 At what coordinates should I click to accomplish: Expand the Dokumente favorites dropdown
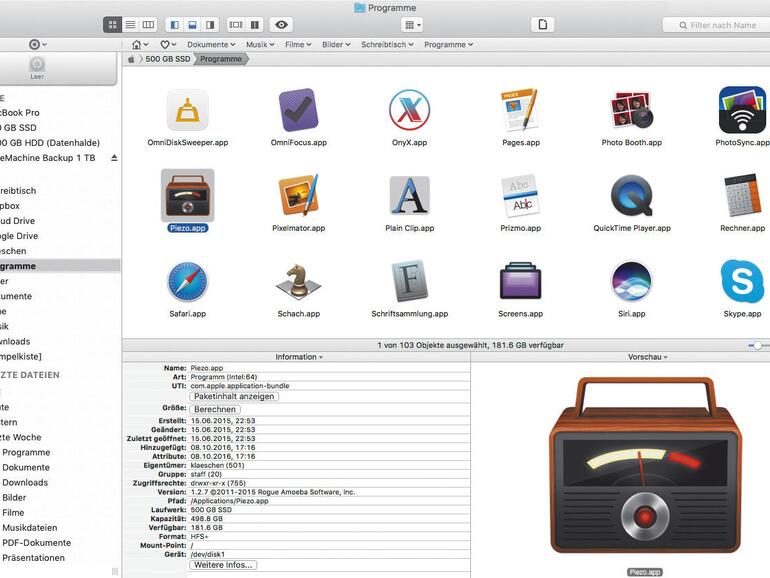pyautogui.click(x=211, y=45)
